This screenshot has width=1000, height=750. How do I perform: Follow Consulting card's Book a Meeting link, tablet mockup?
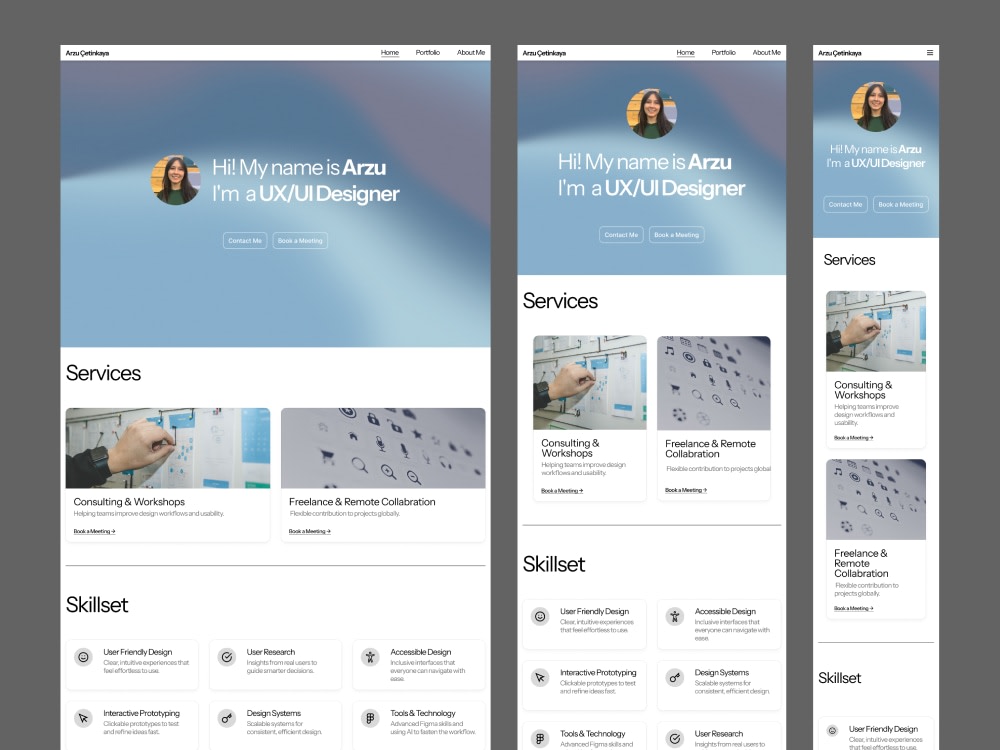[x=562, y=490]
